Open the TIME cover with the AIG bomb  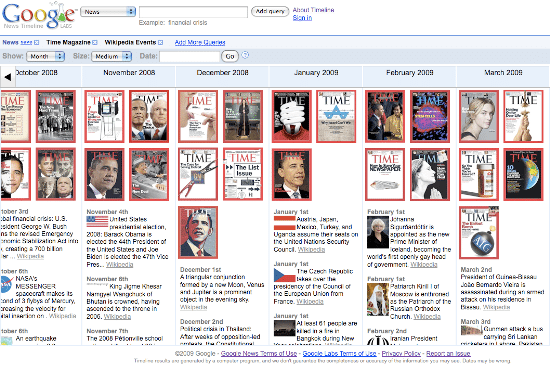pyautogui.click(x=479, y=233)
